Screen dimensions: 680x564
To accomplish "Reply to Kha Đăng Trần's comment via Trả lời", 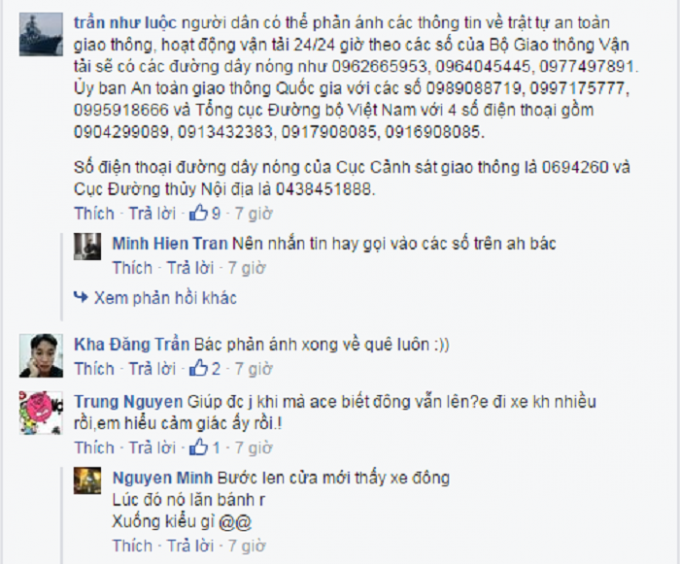I will [x=152, y=369].
